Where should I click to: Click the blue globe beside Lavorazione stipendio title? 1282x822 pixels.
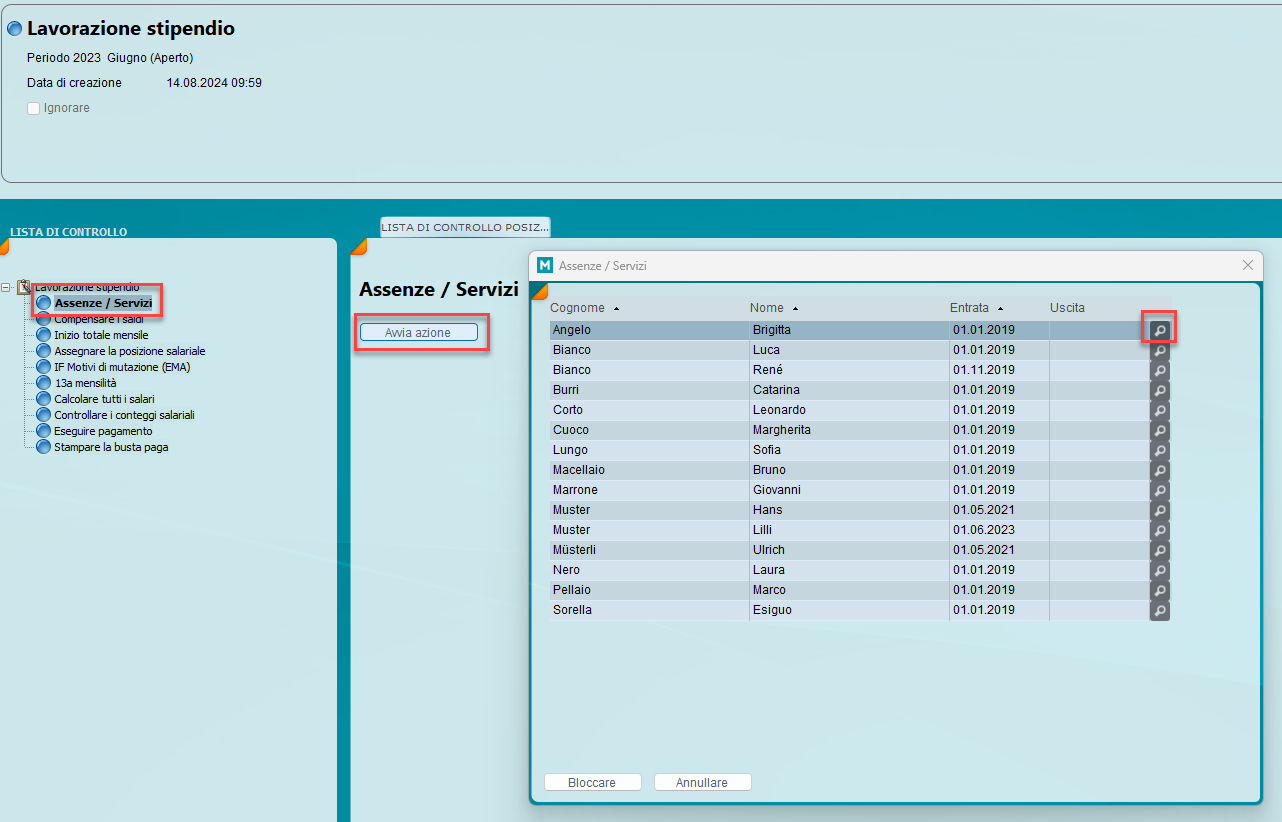pos(15,29)
